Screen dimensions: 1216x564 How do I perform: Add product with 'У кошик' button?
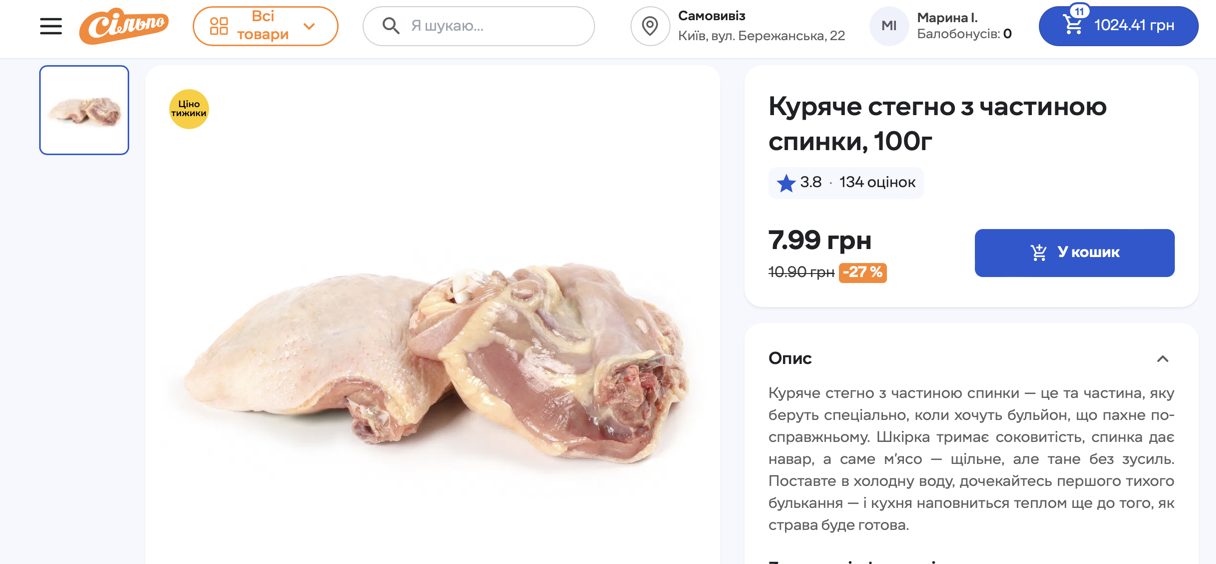[x=1074, y=253]
